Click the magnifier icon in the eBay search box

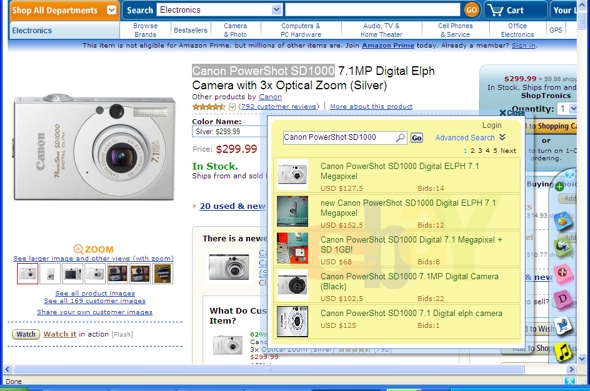tap(400, 138)
